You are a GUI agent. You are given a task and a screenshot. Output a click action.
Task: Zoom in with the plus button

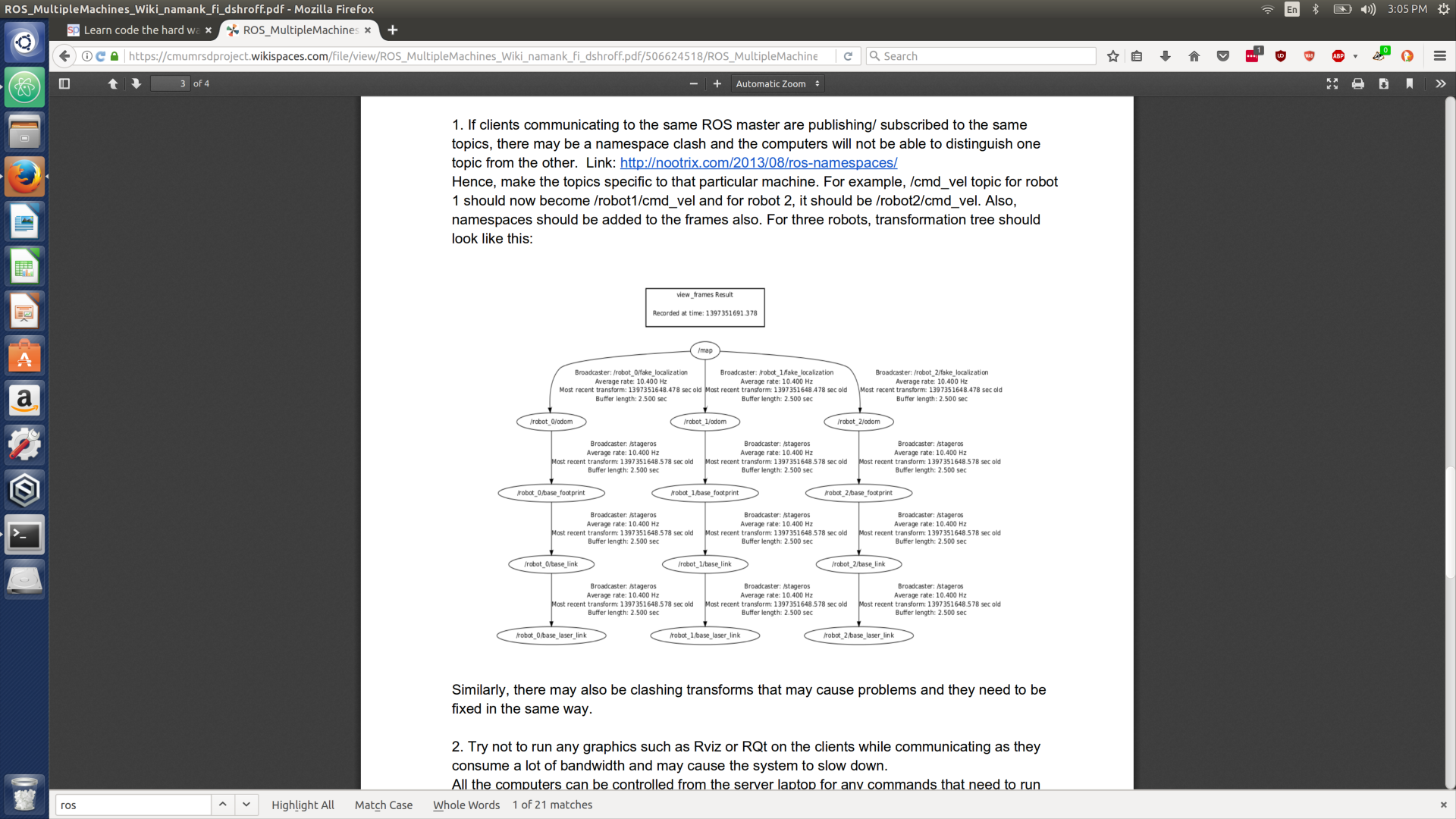717,83
